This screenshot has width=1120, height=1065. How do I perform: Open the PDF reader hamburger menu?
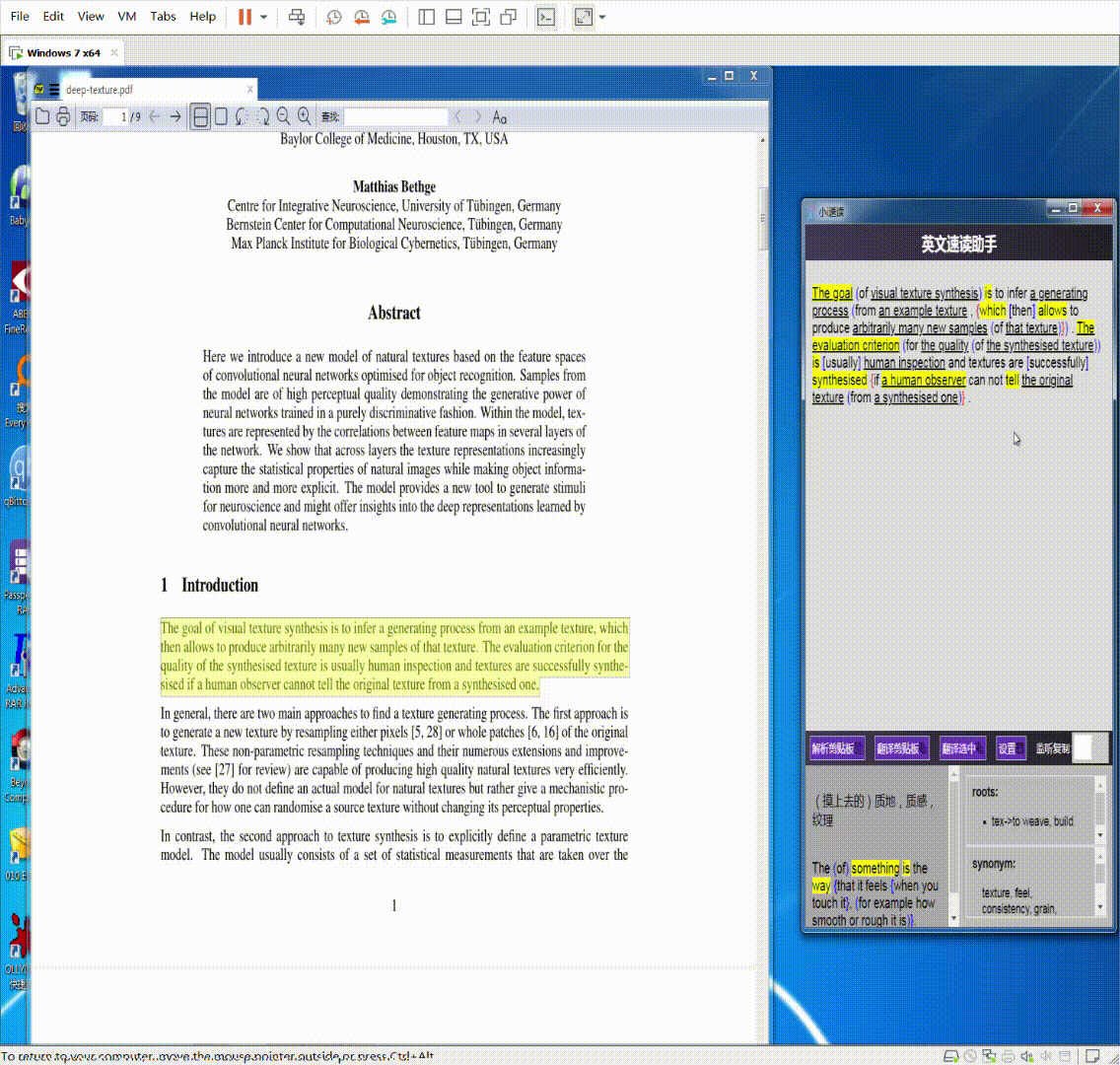pos(54,90)
